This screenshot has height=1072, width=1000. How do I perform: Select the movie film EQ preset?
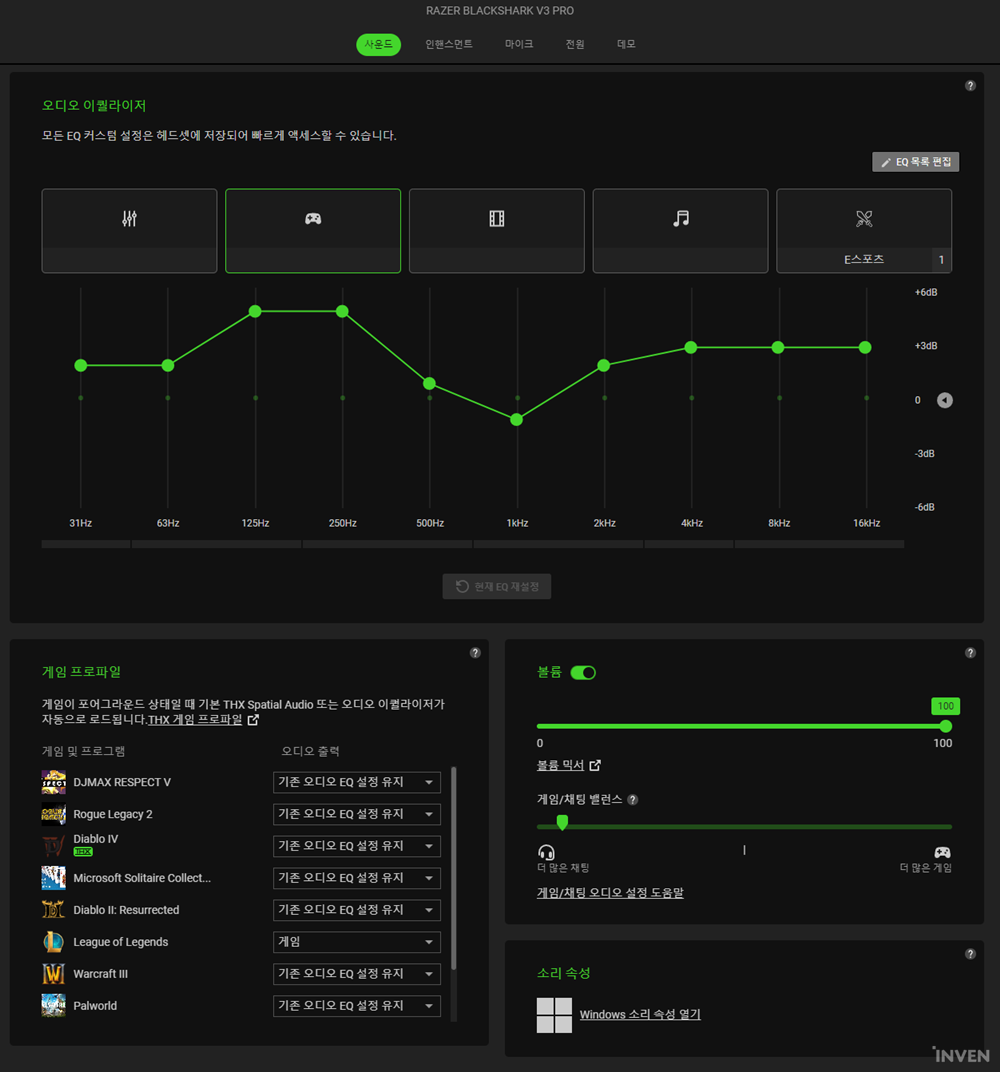(x=497, y=230)
